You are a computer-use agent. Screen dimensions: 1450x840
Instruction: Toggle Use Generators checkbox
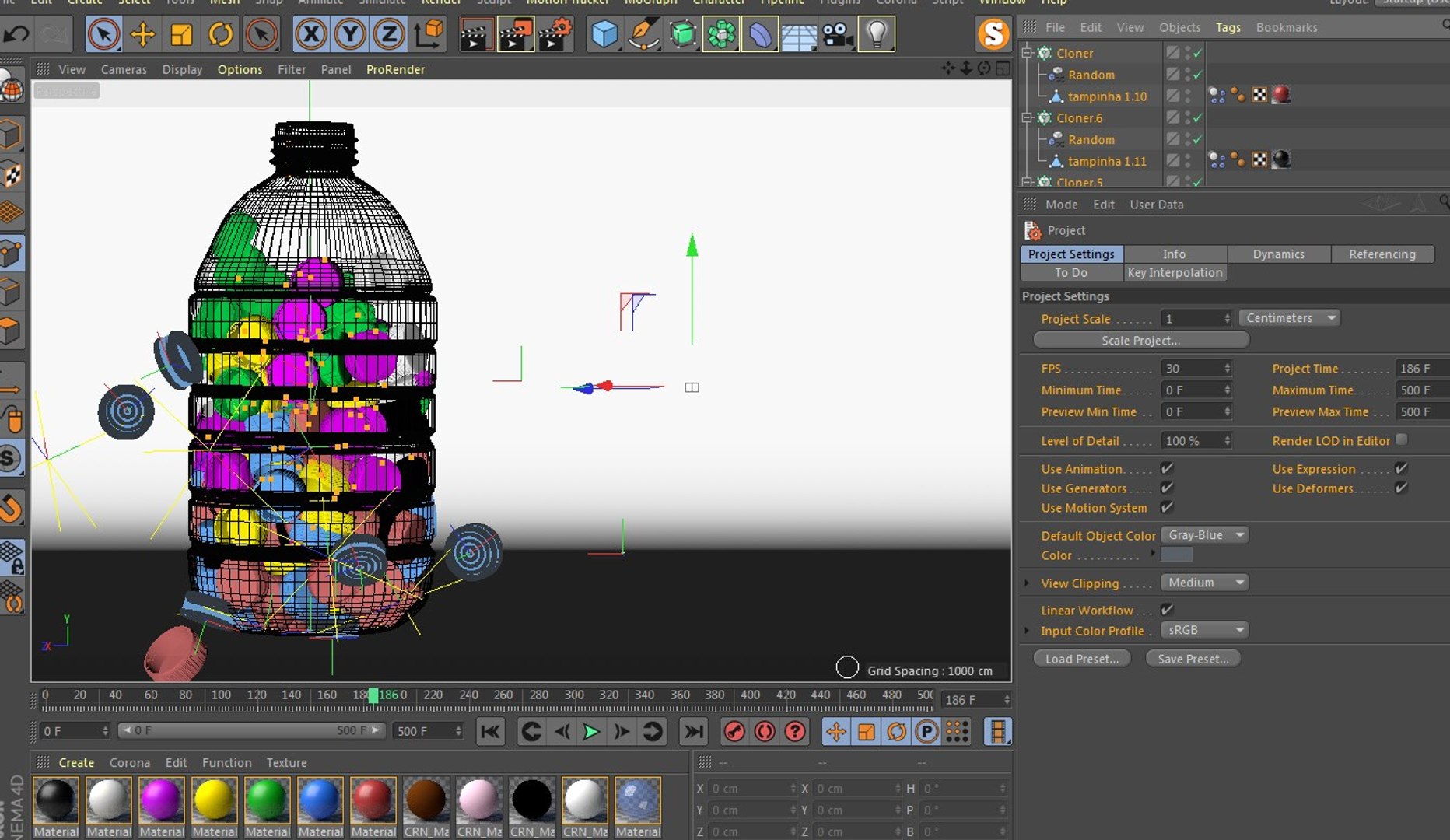tap(1167, 488)
